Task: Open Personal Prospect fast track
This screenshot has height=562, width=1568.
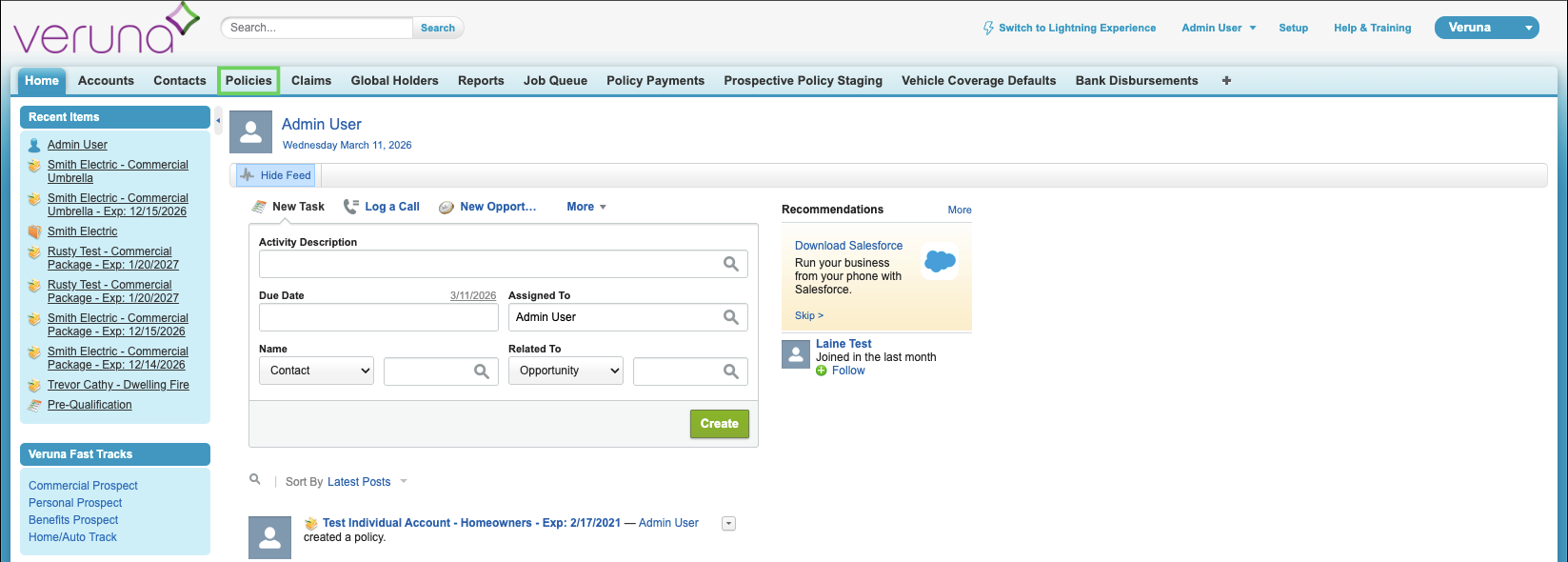Action: click(x=75, y=503)
